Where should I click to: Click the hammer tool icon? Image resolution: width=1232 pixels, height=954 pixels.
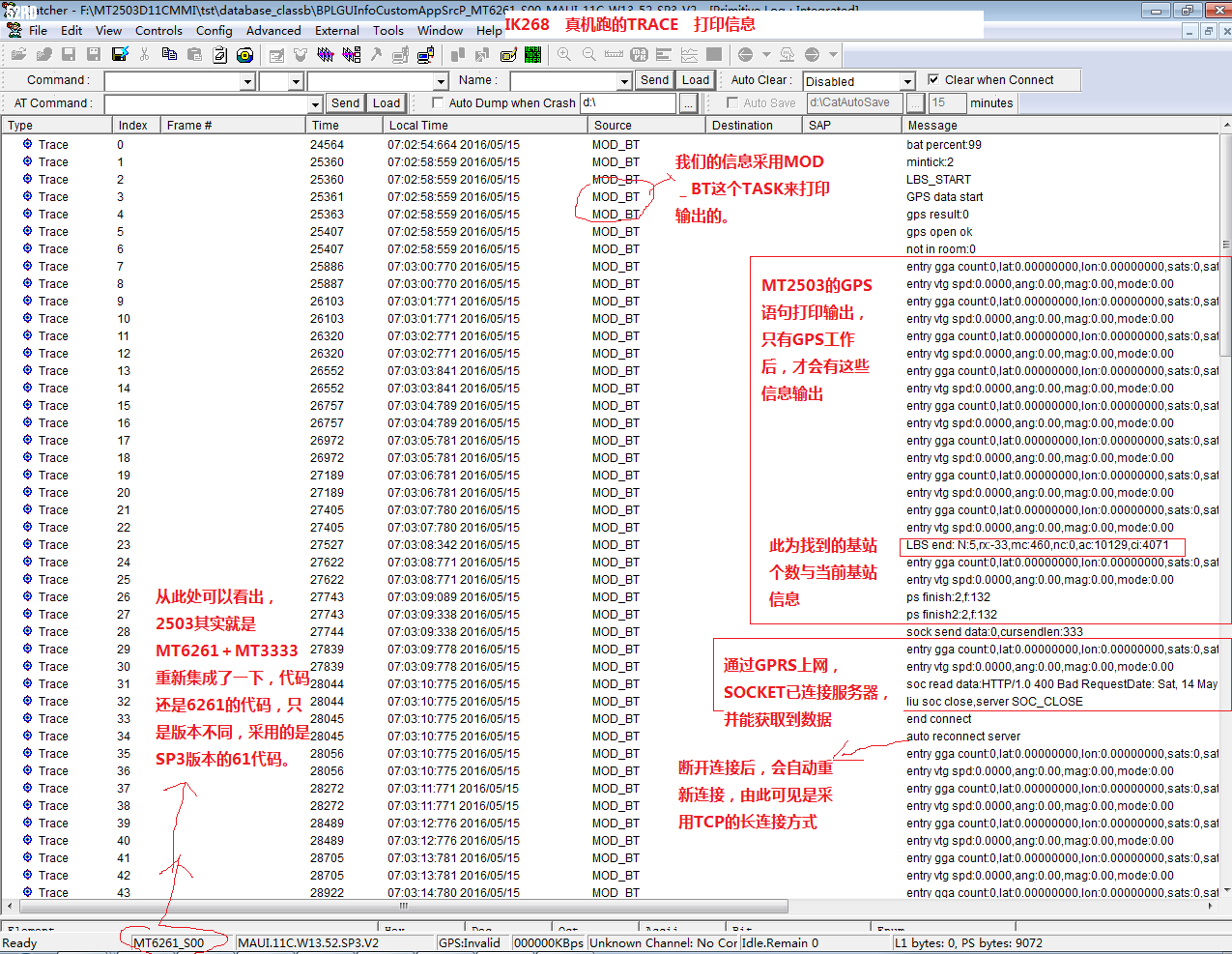click(x=376, y=54)
